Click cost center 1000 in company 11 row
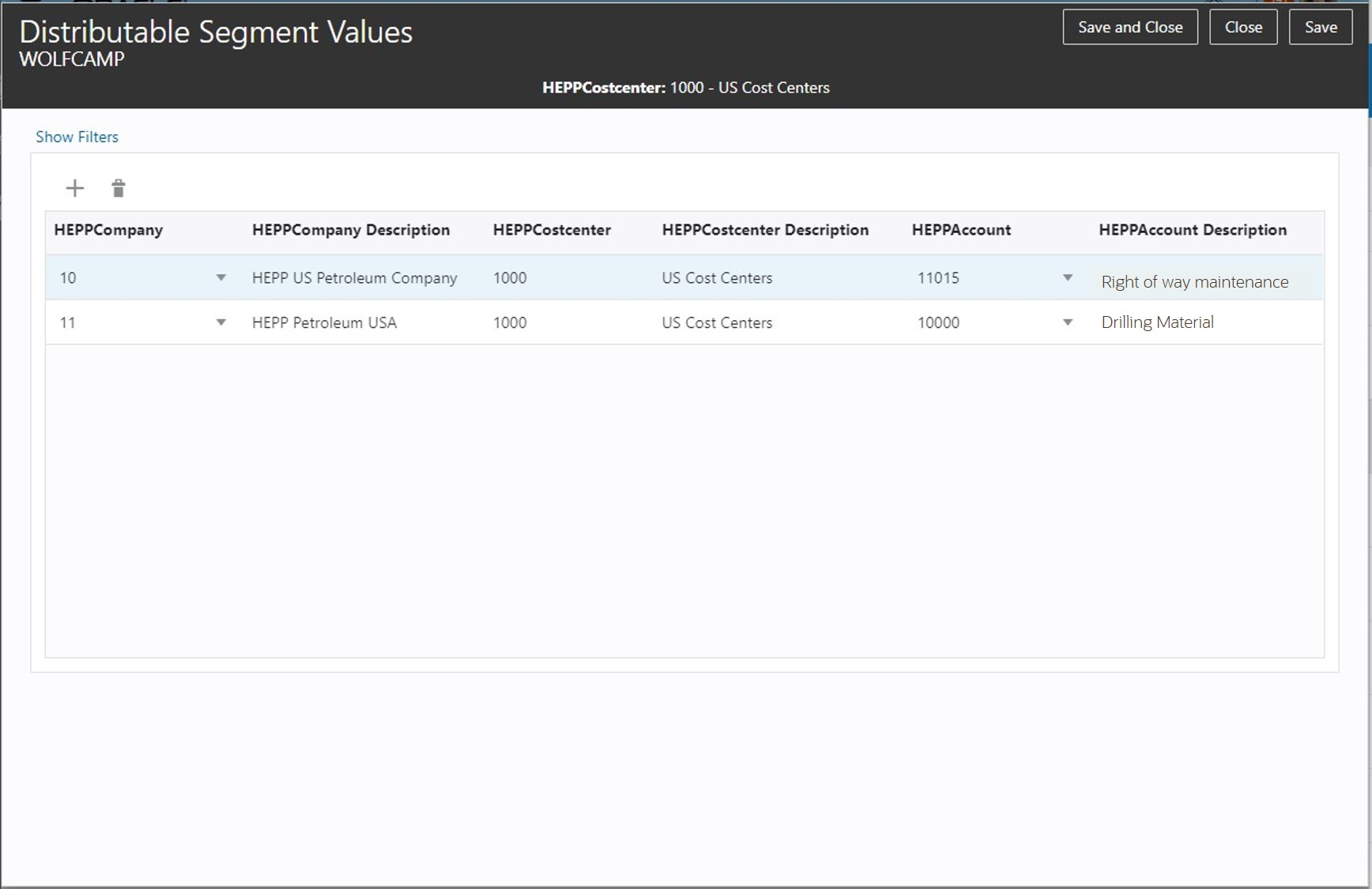This screenshot has width=1372, height=889. pyautogui.click(x=510, y=322)
